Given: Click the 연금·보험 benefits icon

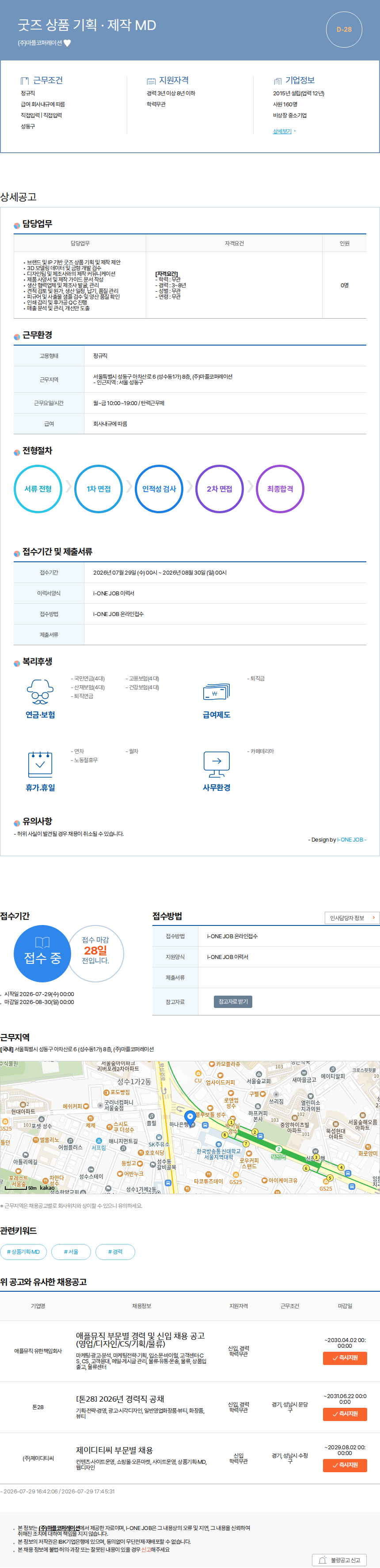Looking at the screenshot, I should pos(40,692).
